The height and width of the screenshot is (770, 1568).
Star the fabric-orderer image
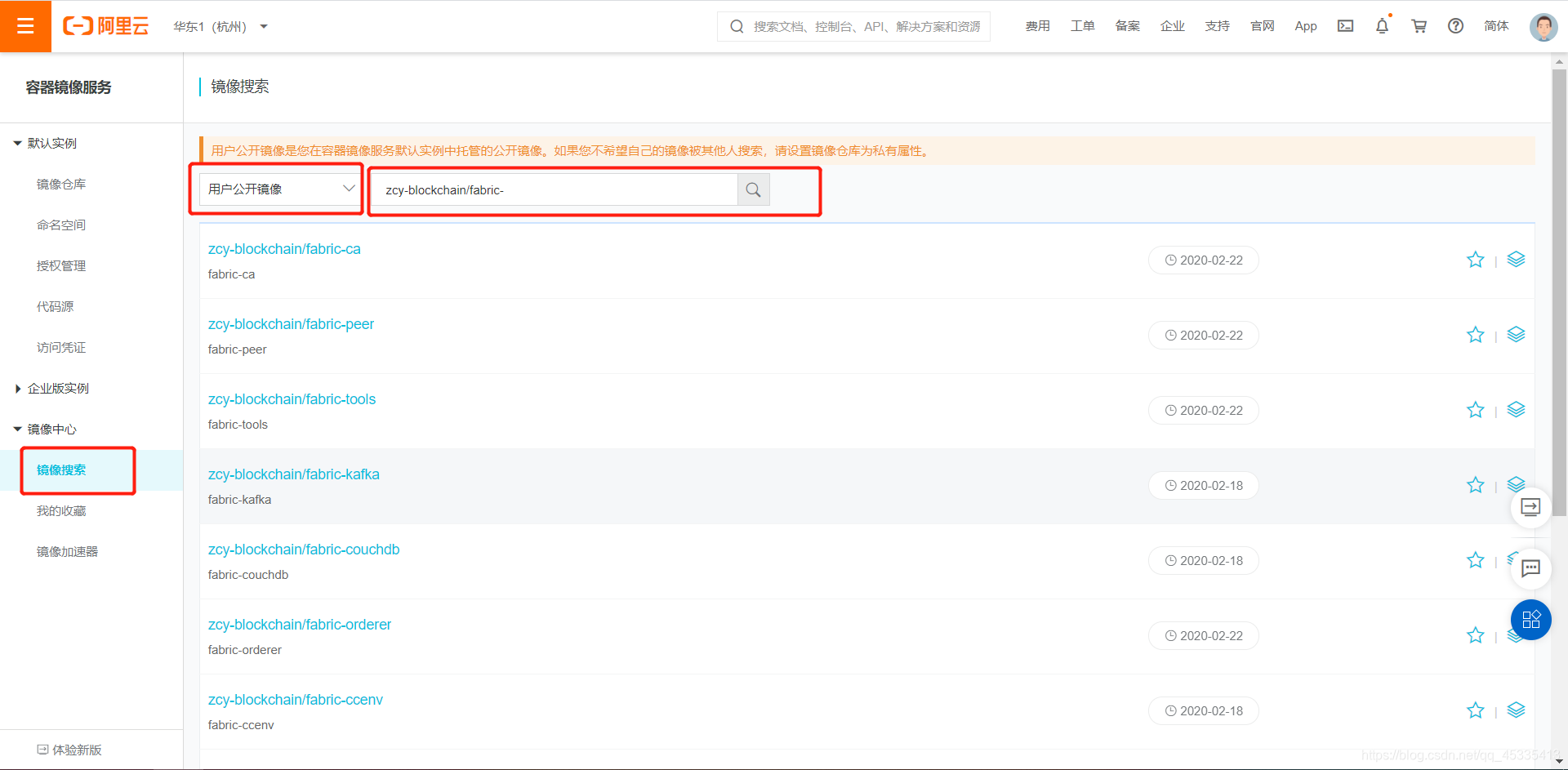pyautogui.click(x=1475, y=635)
